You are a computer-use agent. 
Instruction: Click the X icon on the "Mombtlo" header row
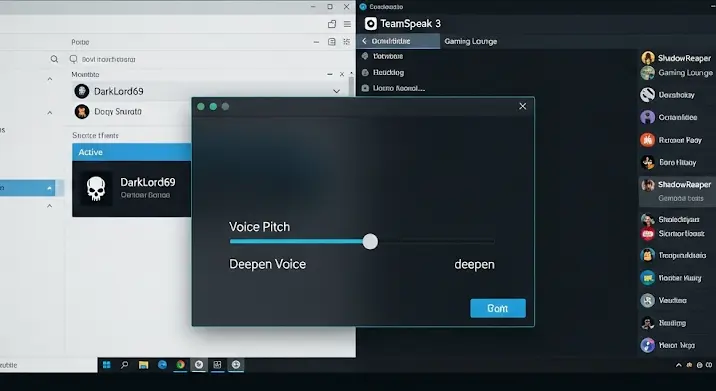point(342,74)
